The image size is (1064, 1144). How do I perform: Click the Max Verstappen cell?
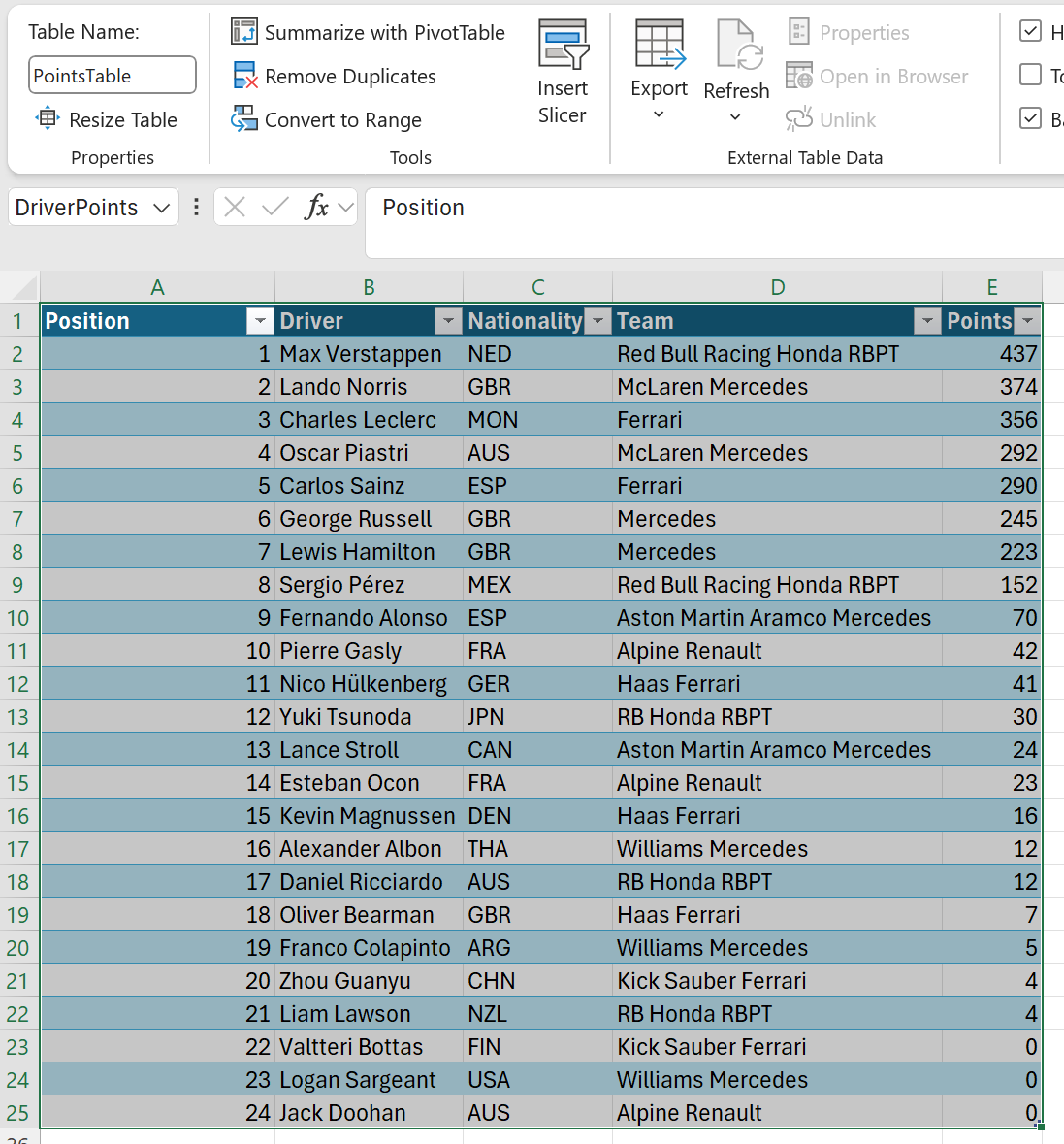point(360,354)
